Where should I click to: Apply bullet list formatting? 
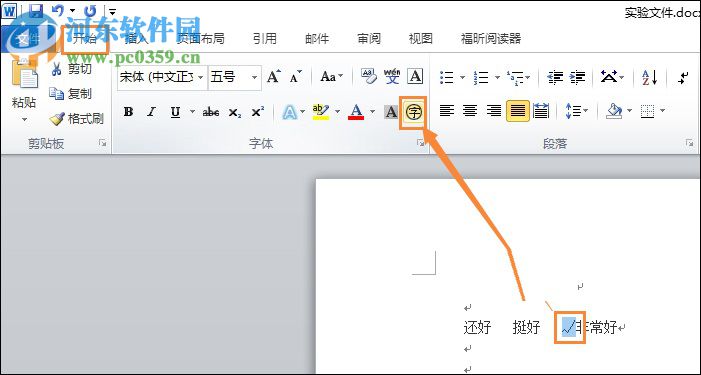[447, 77]
